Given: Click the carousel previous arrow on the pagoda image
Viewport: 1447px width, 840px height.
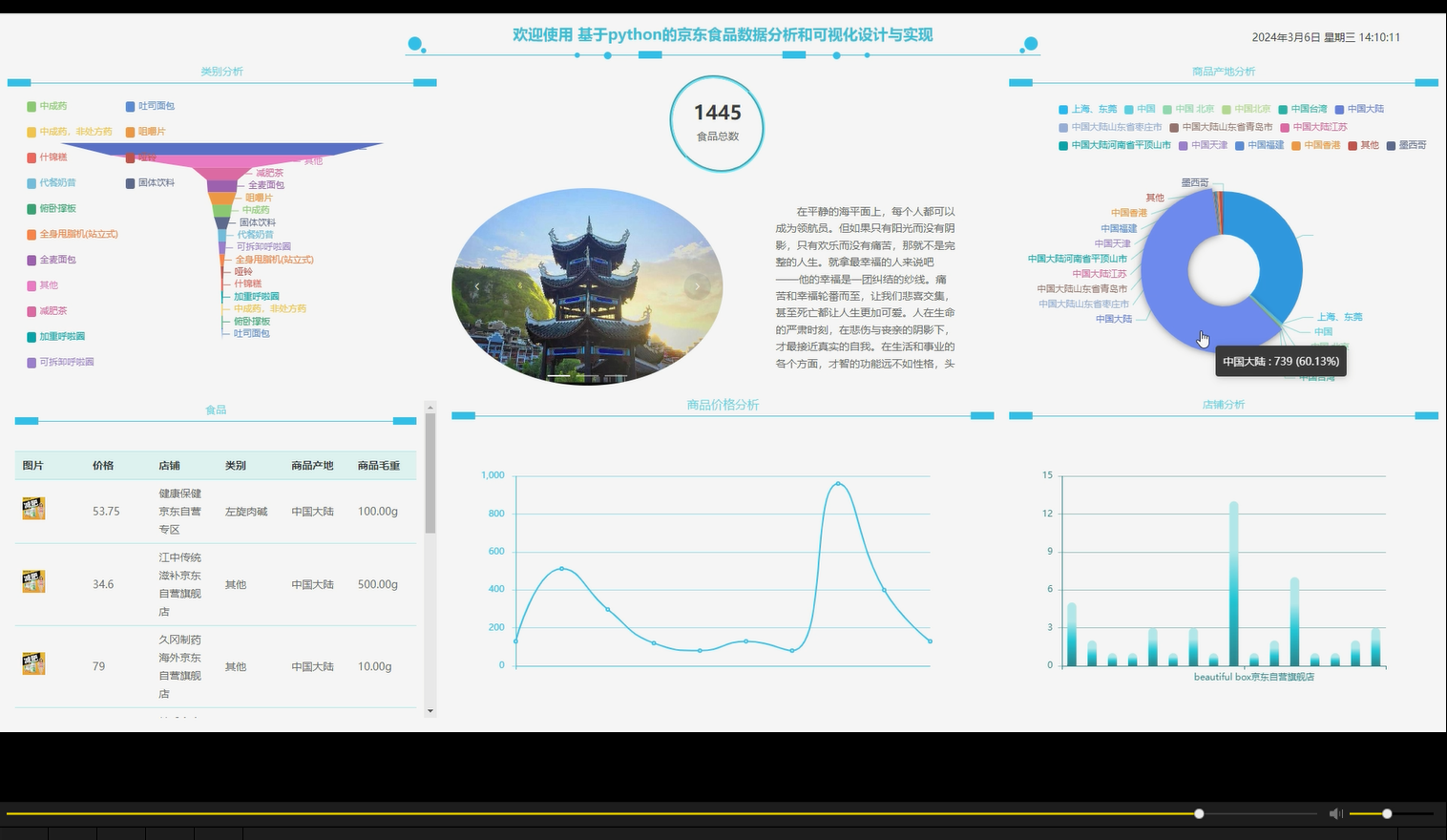Looking at the screenshot, I should tap(477, 285).
